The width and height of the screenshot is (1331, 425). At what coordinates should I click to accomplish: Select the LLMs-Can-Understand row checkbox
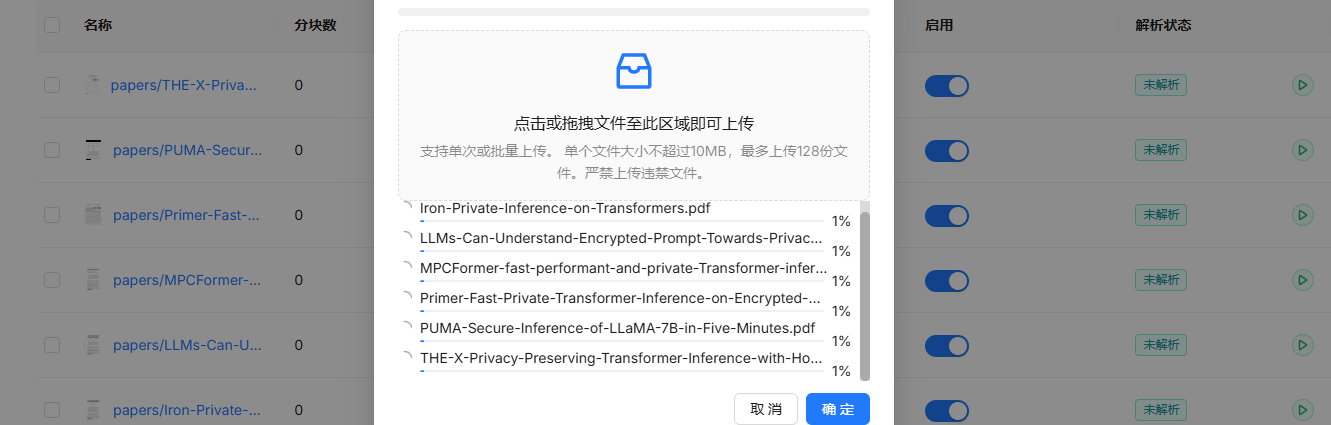(52, 345)
